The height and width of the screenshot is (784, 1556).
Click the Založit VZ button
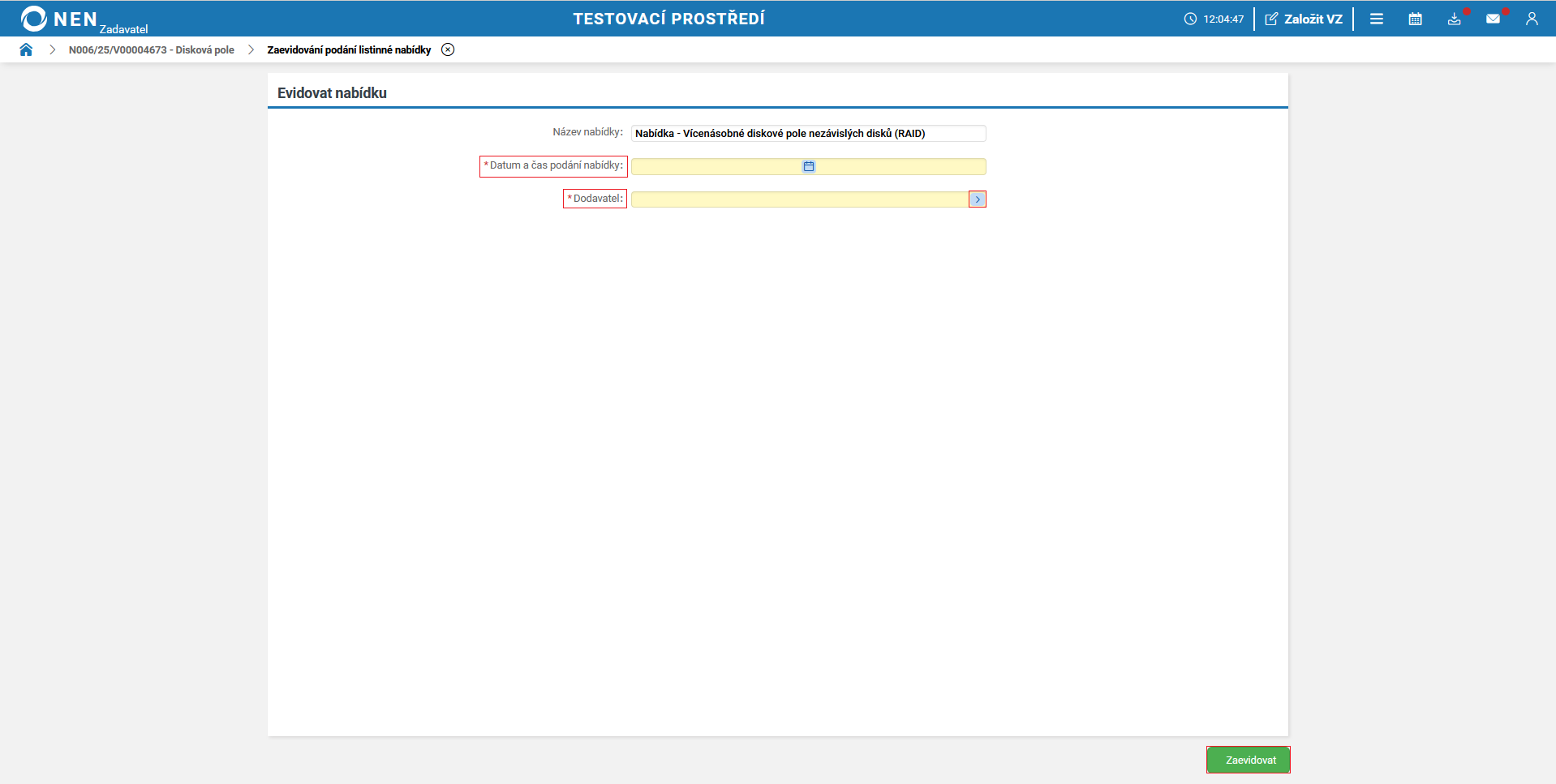coord(1304,19)
